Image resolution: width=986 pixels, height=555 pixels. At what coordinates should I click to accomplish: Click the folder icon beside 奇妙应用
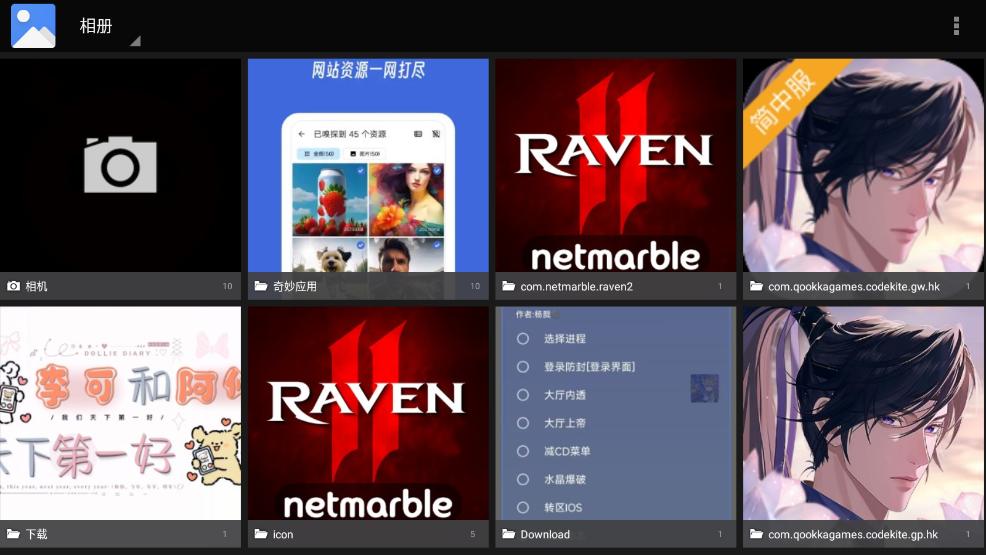click(x=261, y=286)
